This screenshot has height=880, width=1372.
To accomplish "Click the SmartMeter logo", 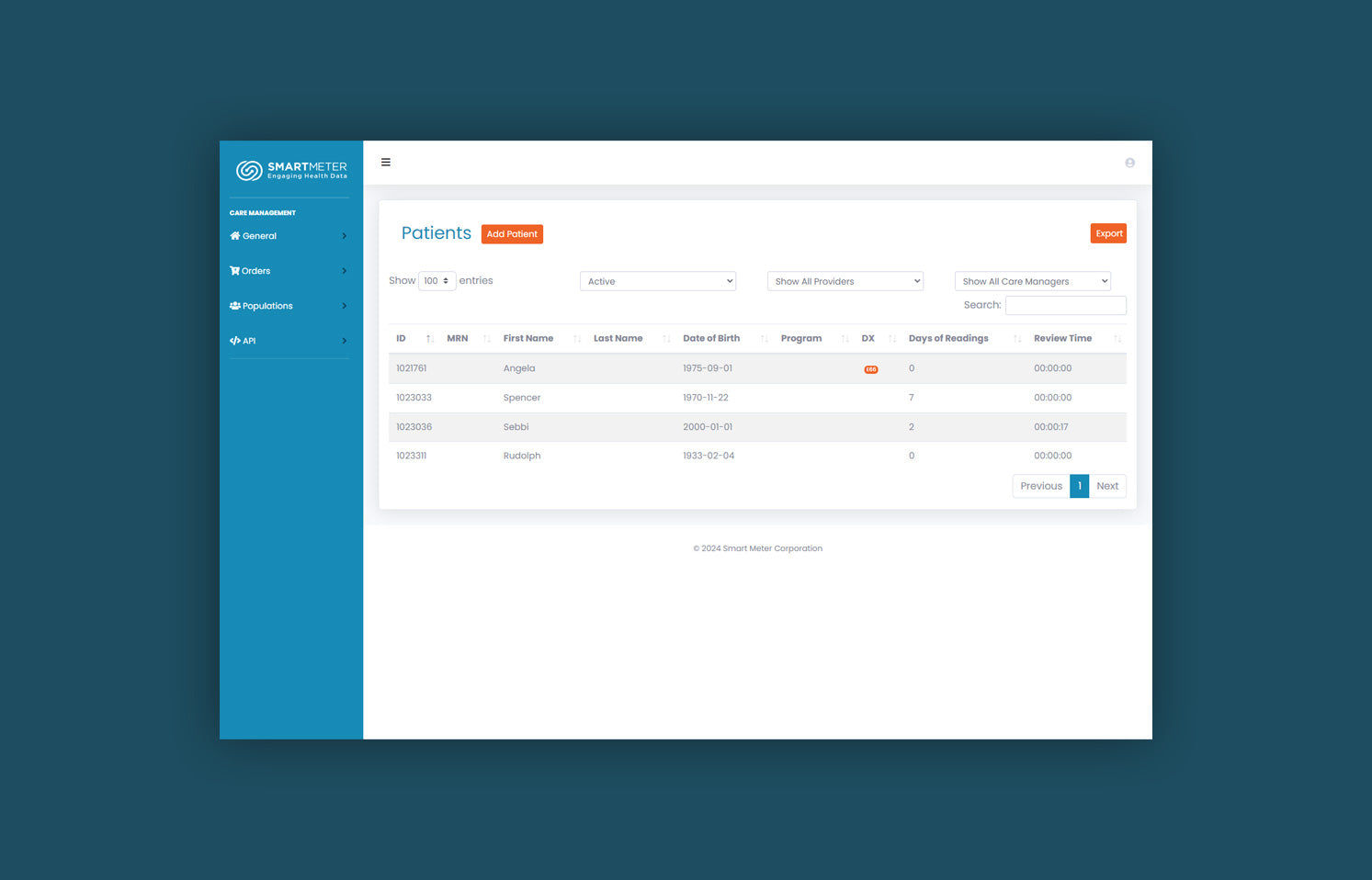I will 291,170.
